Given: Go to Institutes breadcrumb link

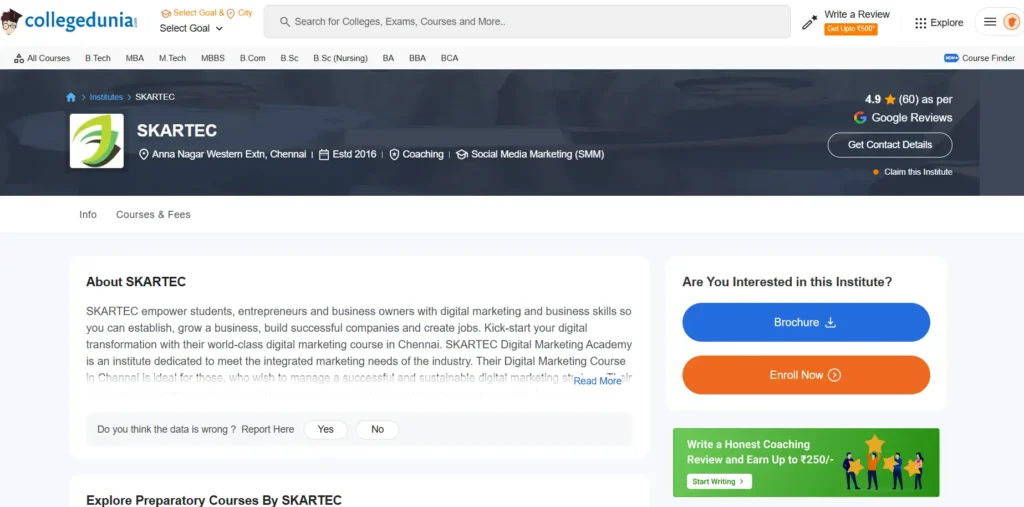Looking at the screenshot, I should (106, 97).
